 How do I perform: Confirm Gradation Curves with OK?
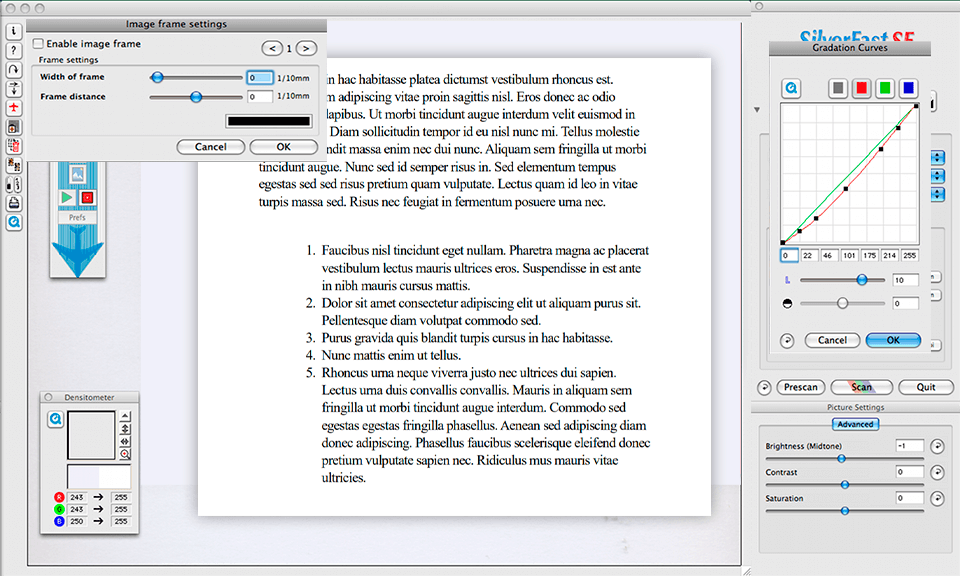click(x=892, y=340)
